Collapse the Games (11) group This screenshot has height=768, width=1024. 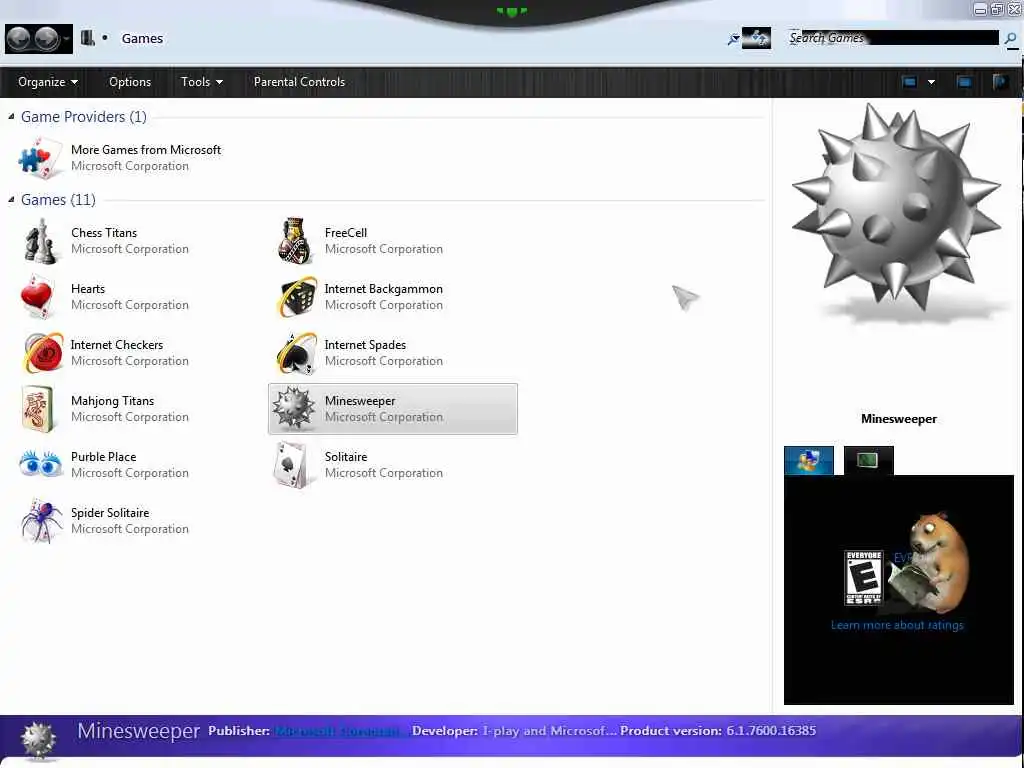click(x=11, y=199)
